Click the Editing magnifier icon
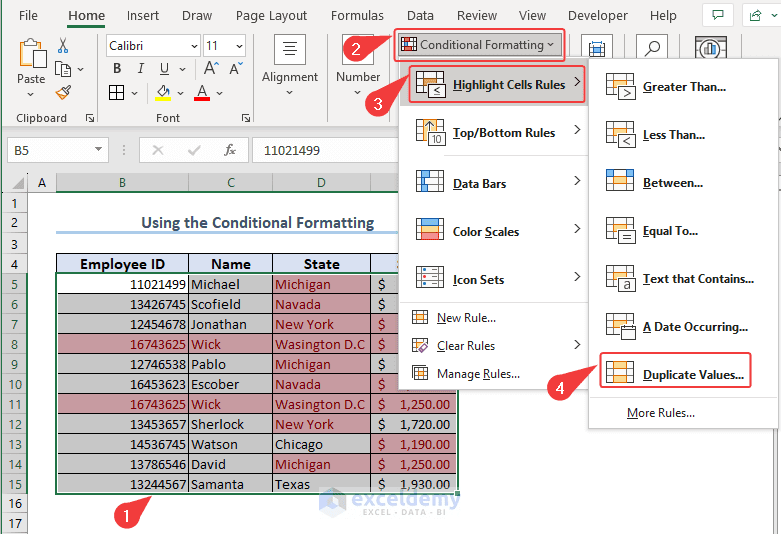Viewport: 781px width, 534px height. tap(651, 48)
